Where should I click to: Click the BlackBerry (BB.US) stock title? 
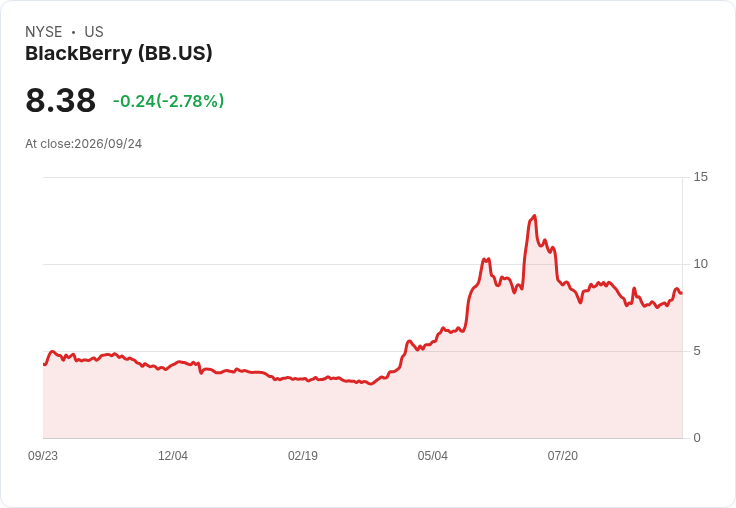click(119, 54)
